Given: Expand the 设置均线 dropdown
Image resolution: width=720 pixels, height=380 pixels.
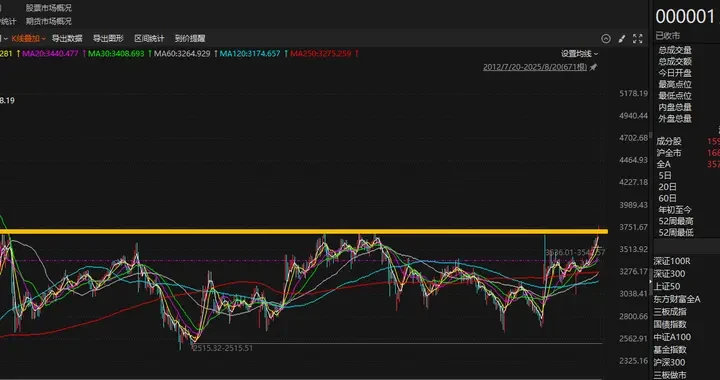Looking at the screenshot, I should 579,54.
